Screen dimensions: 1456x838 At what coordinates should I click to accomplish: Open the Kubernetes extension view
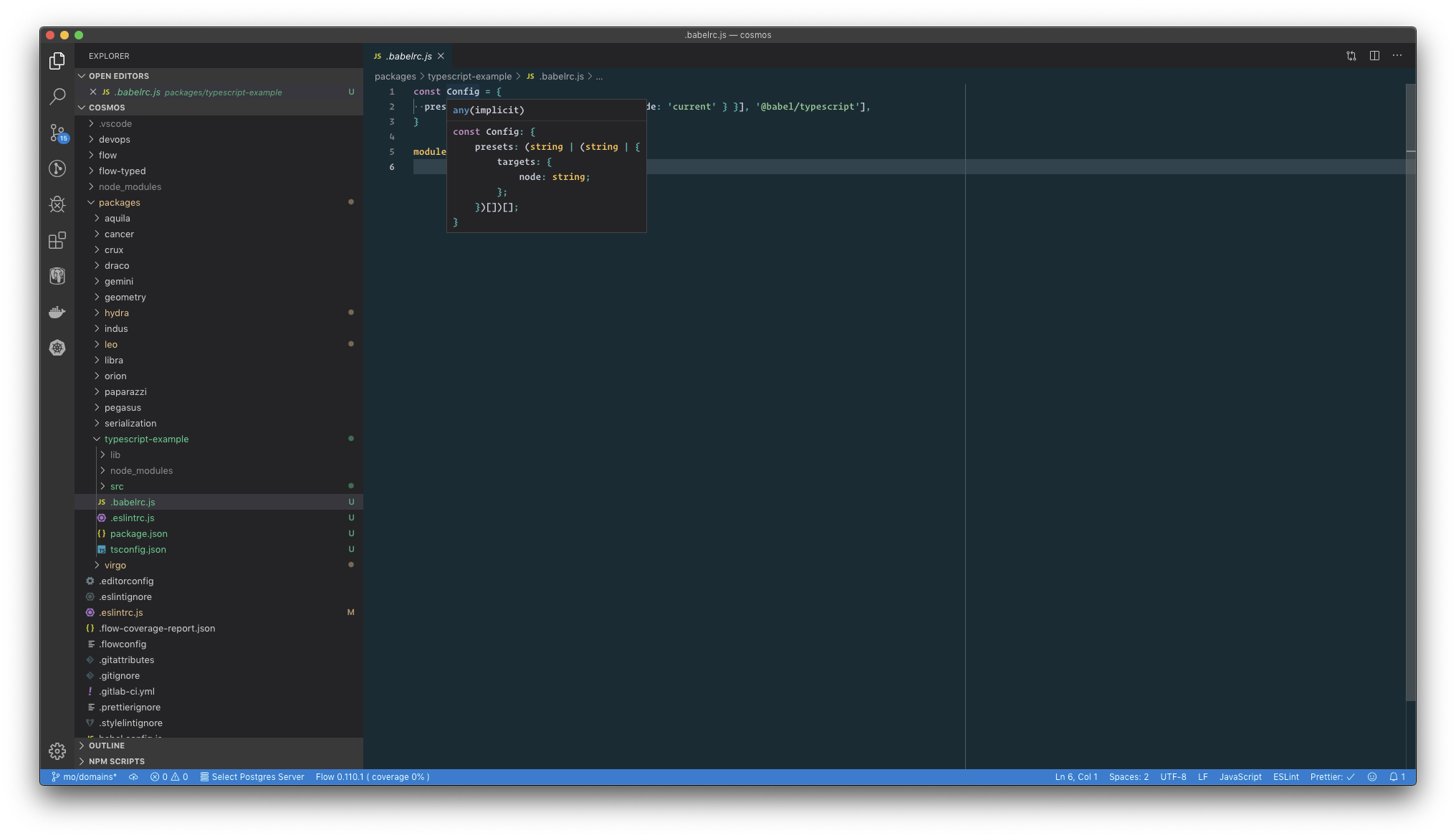tap(57, 348)
